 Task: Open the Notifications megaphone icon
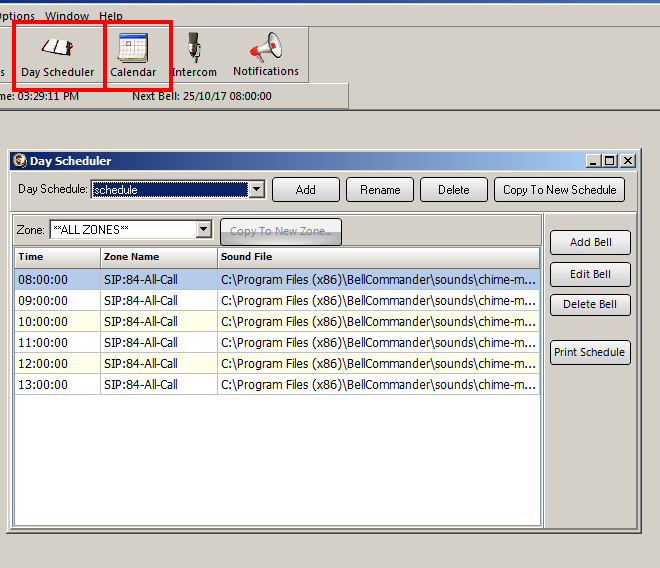(266, 46)
